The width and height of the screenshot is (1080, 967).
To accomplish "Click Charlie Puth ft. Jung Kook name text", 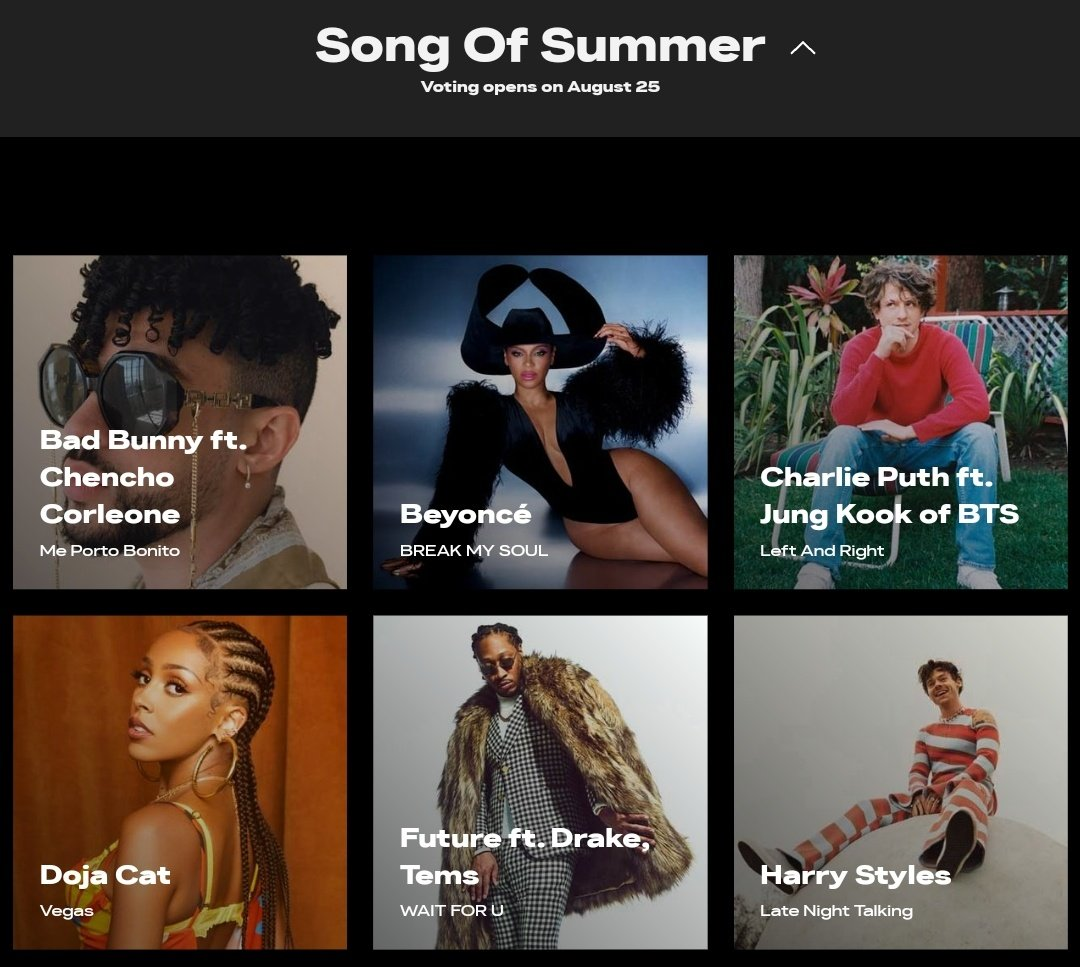I will (889, 495).
